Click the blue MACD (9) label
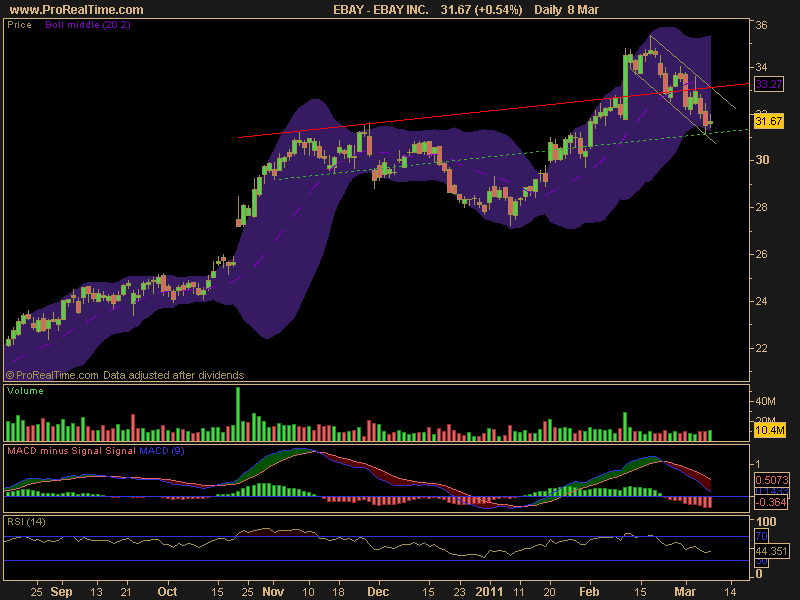 tap(162, 451)
